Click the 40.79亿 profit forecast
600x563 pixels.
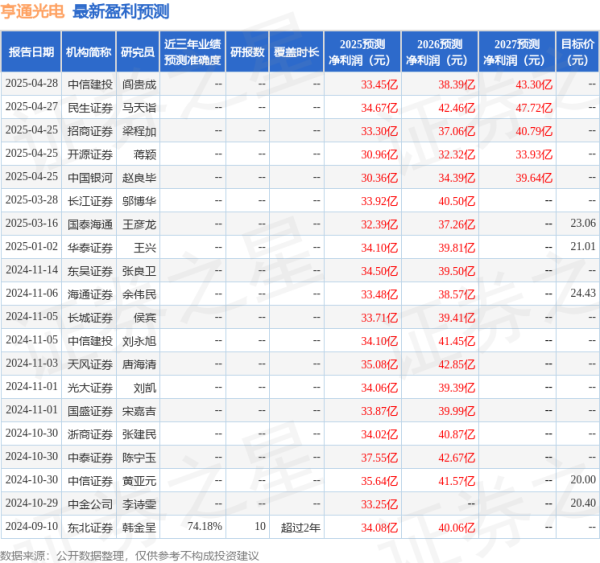tap(534, 131)
